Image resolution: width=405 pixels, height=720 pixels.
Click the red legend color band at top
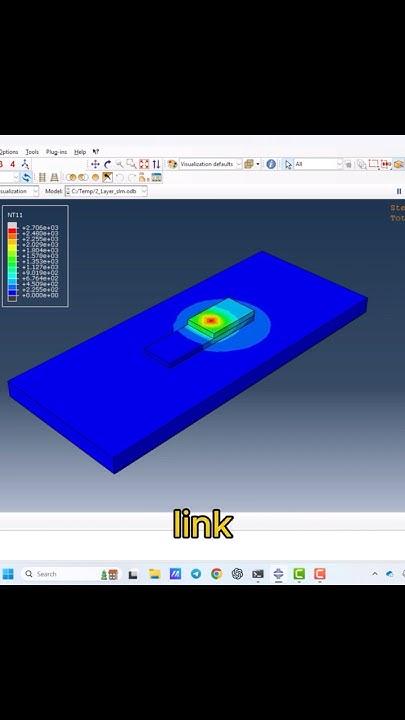pyautogui.click(x=12, y=231)
